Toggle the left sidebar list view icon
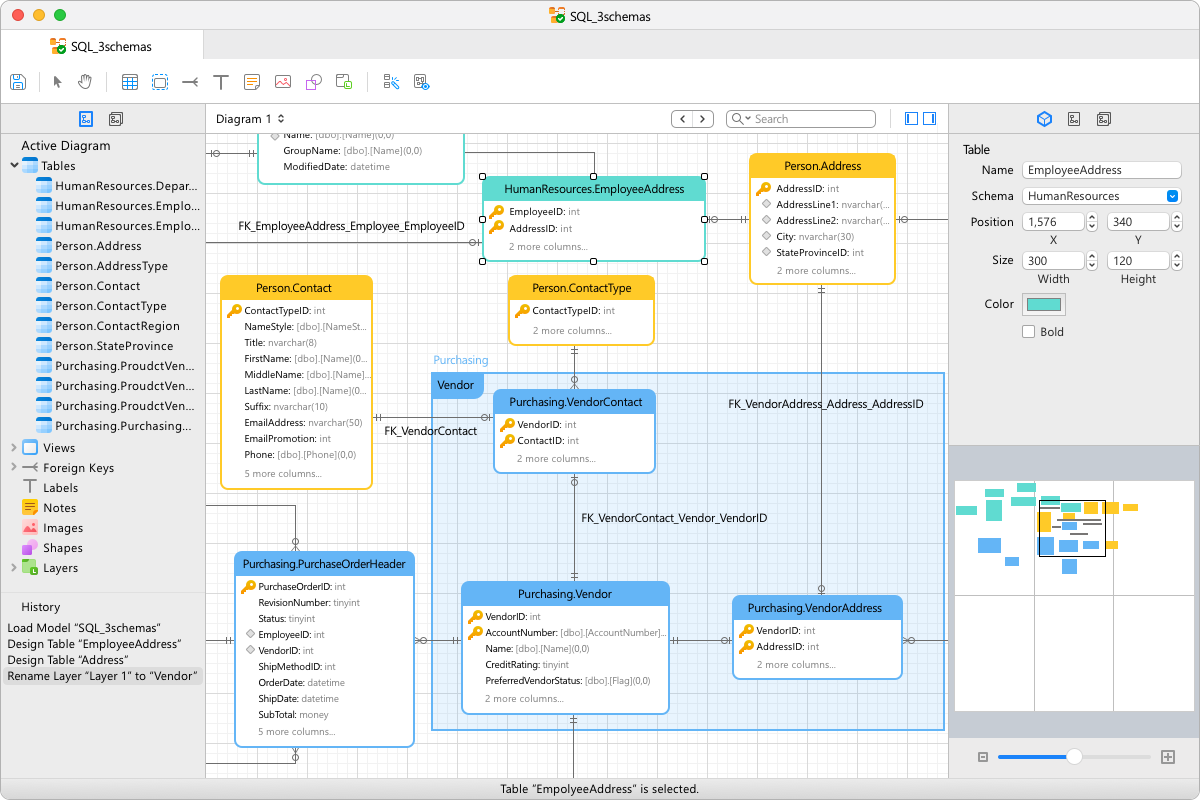 point(115,118)
